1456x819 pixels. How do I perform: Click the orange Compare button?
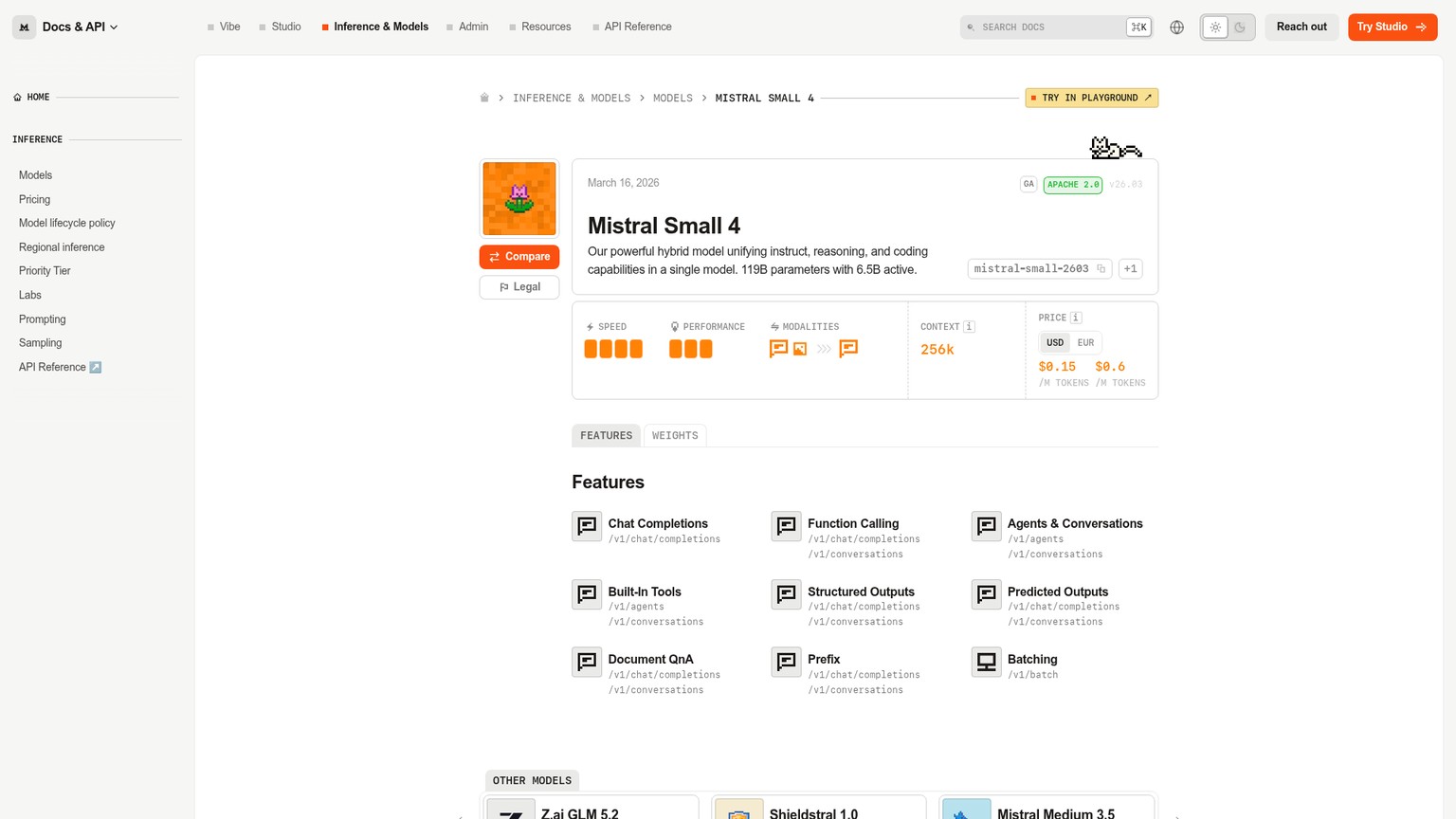(x=519, y=257)
